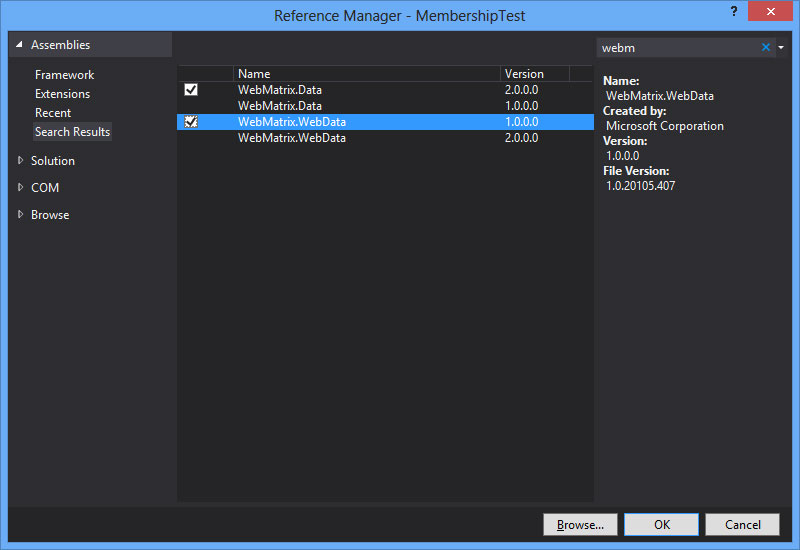Click the Solution label
Image resolution: width=800 pixels, height=550 pixels.
point(53,161)
